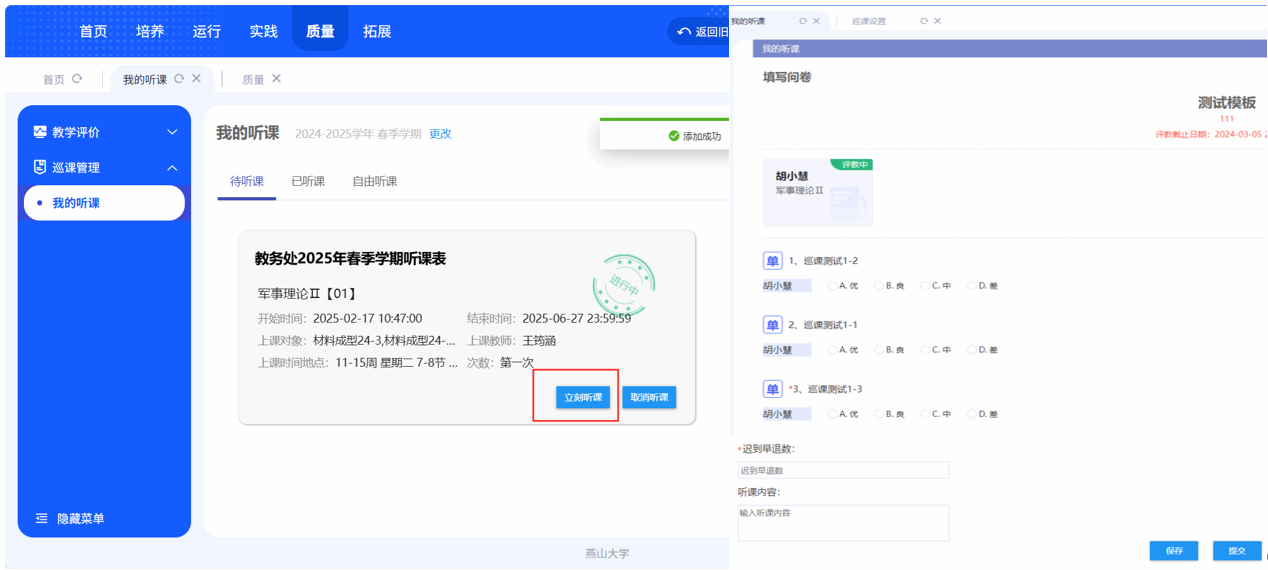Select 'D. 差' for question 巡课测试1-3
Screen dimensions: 1268x570
971,414
